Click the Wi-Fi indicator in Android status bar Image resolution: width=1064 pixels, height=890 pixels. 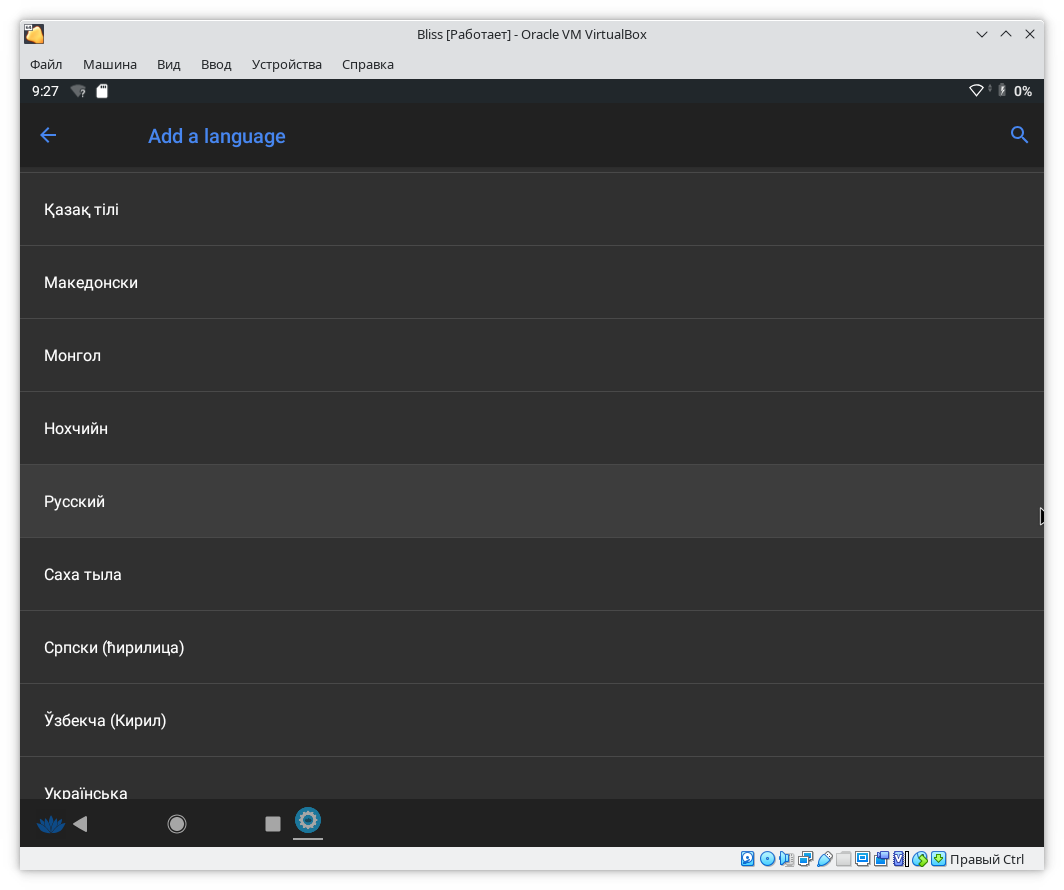tap(976, 91)
